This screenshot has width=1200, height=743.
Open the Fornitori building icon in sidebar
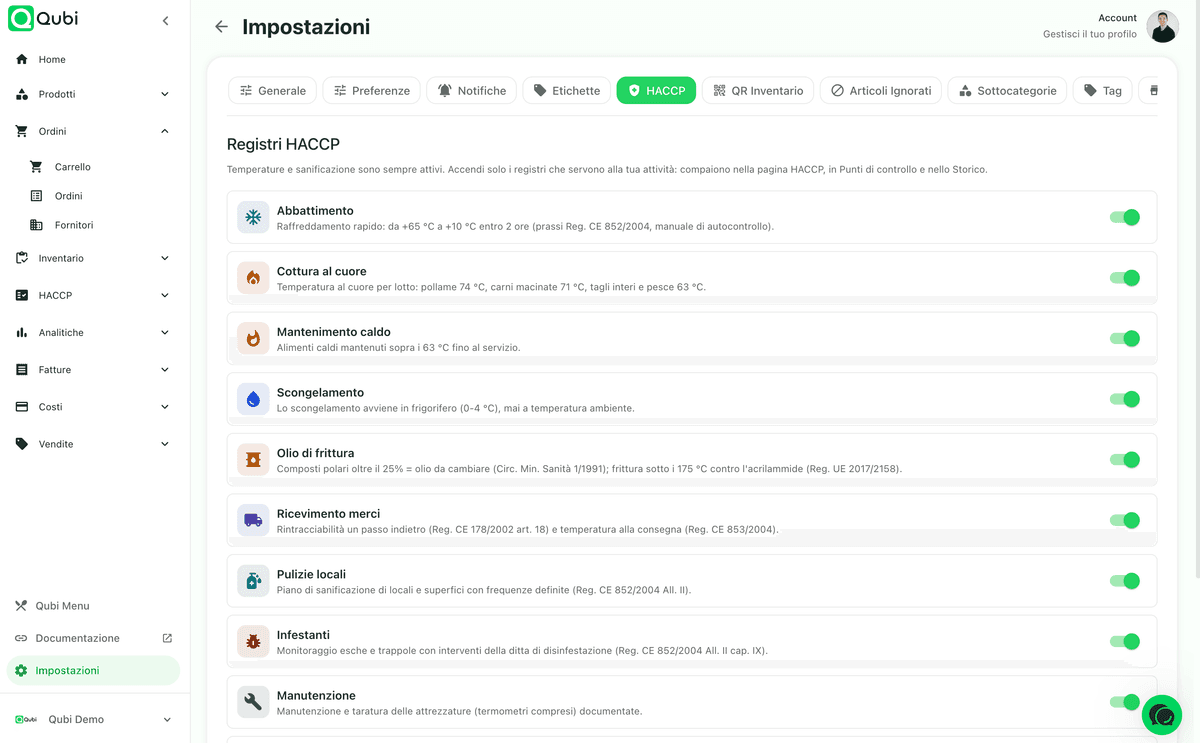tap(37, 225)
